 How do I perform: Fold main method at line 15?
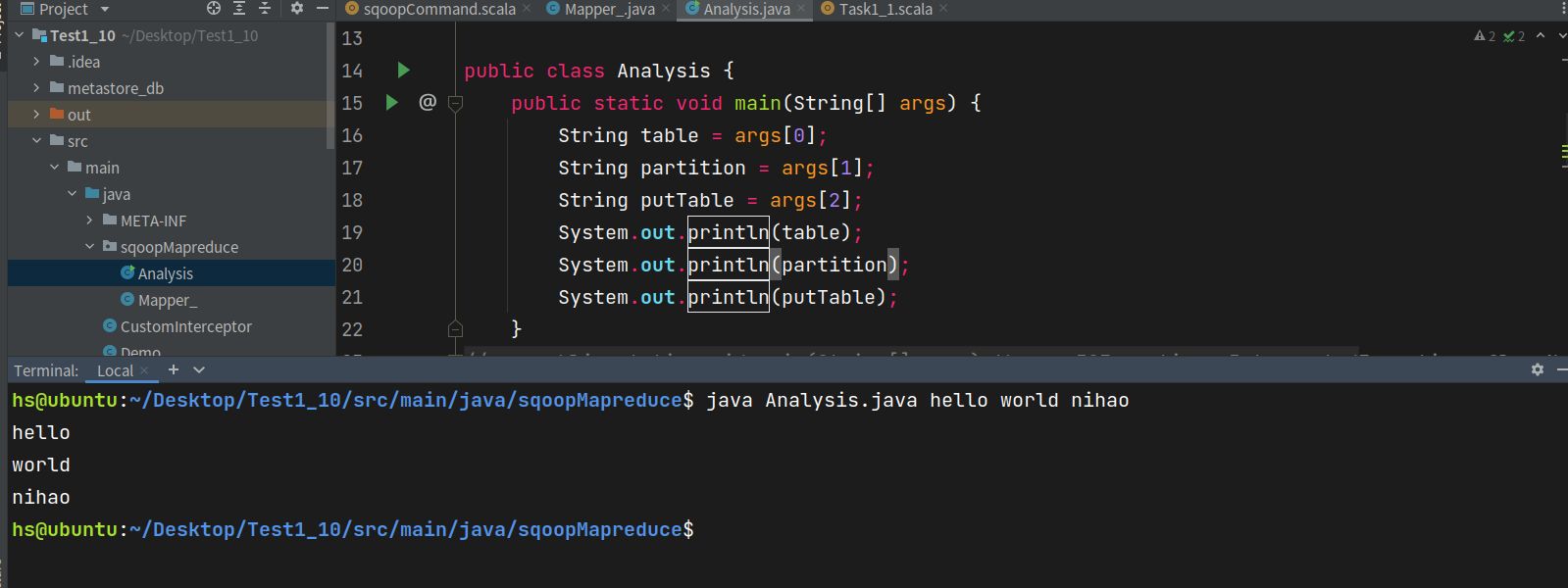(x=455, y=102)
